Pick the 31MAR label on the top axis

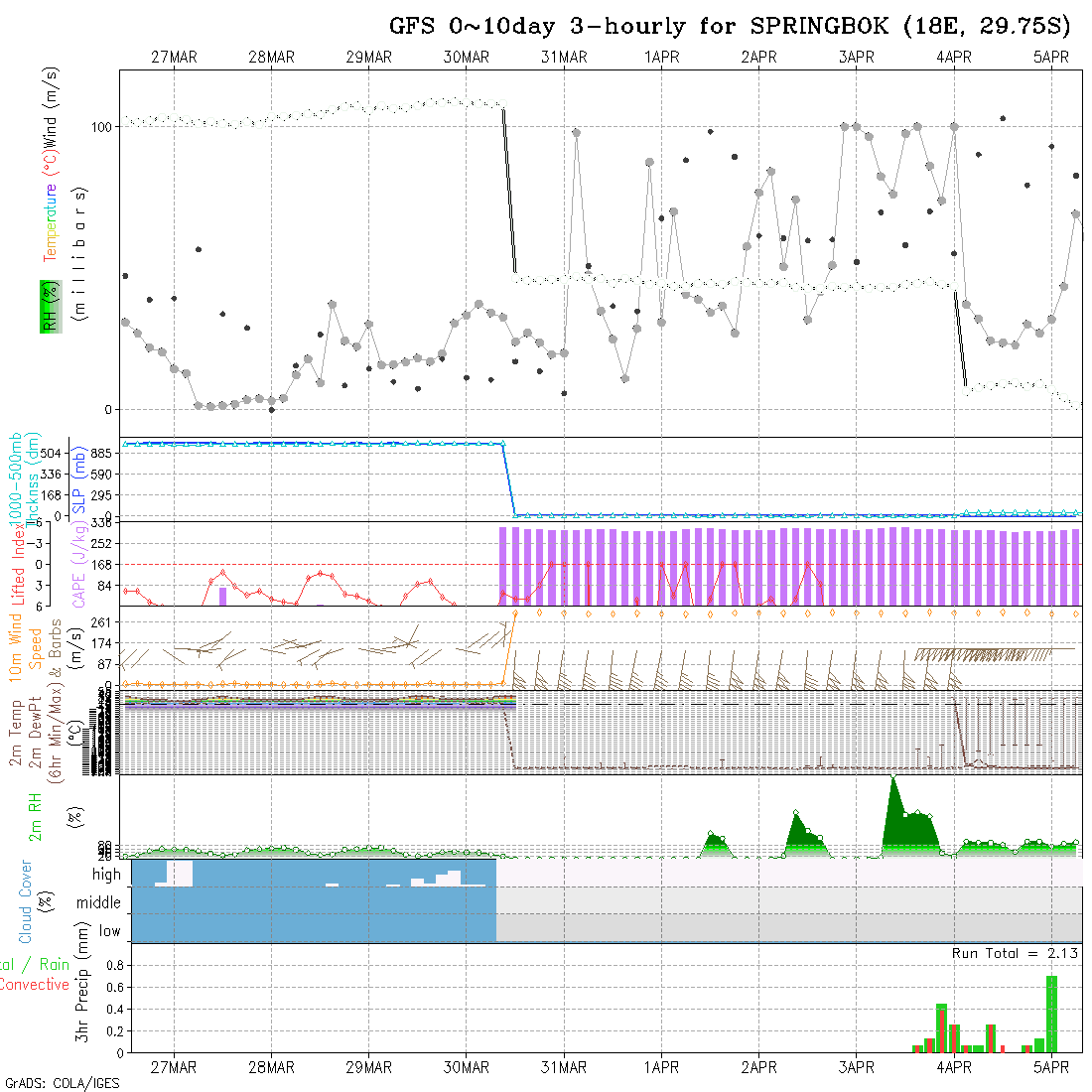tap(564, 58)
